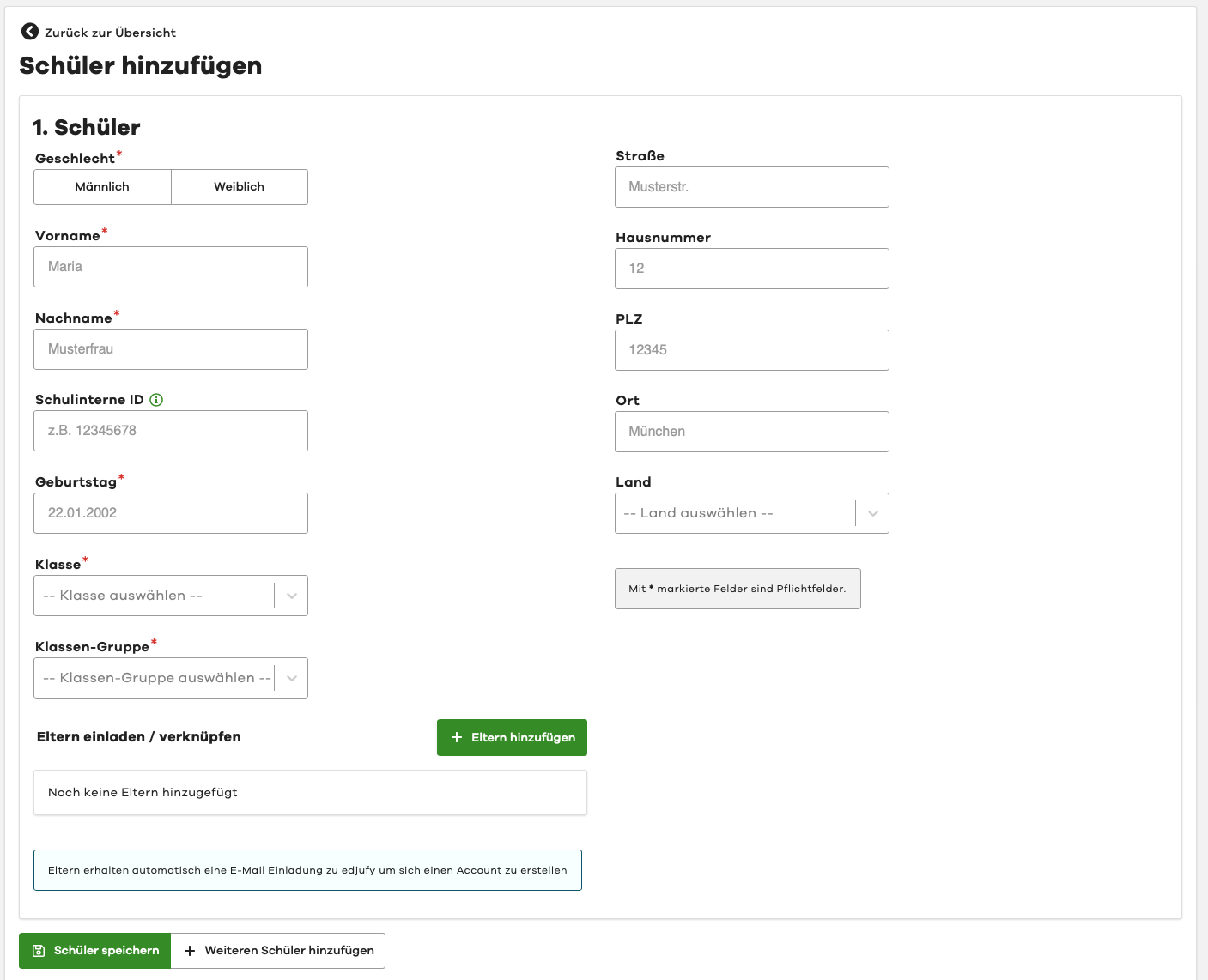Click the Noch keine Eltern hinzugefügt box
Viewport: 1208px width, 980px height.
[x=310, y=792]
